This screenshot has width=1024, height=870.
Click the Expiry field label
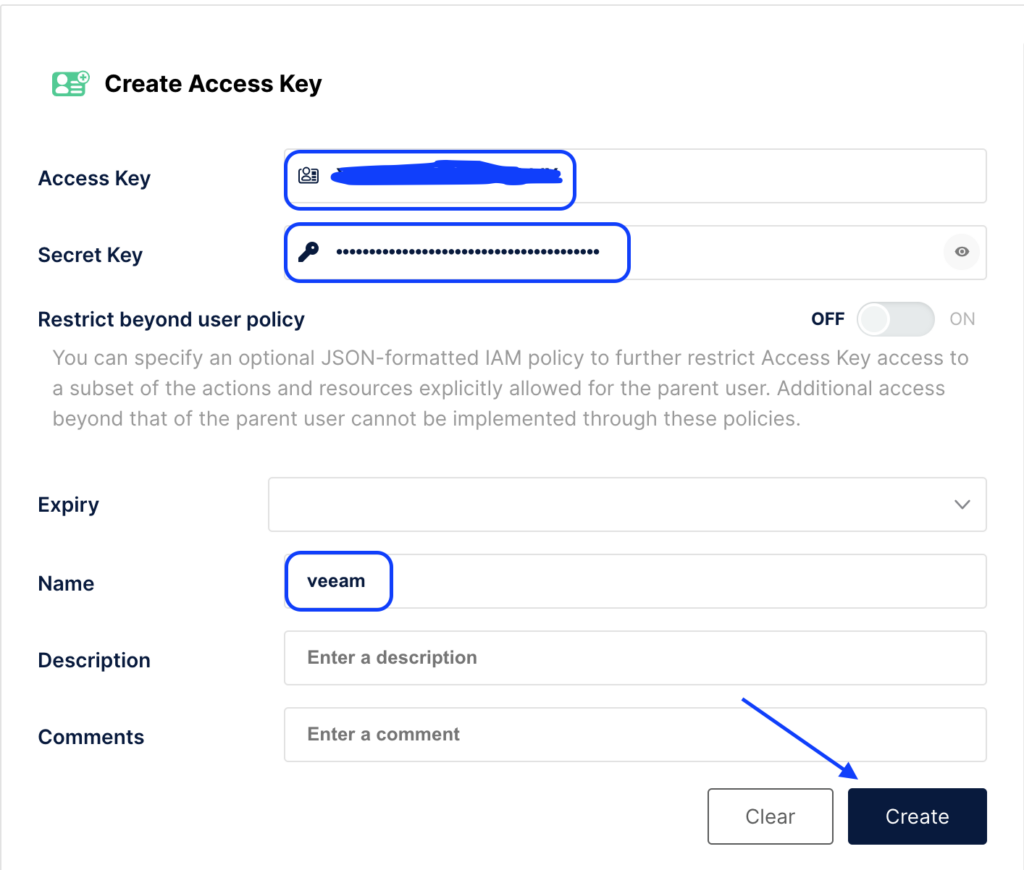click(68, 505)
